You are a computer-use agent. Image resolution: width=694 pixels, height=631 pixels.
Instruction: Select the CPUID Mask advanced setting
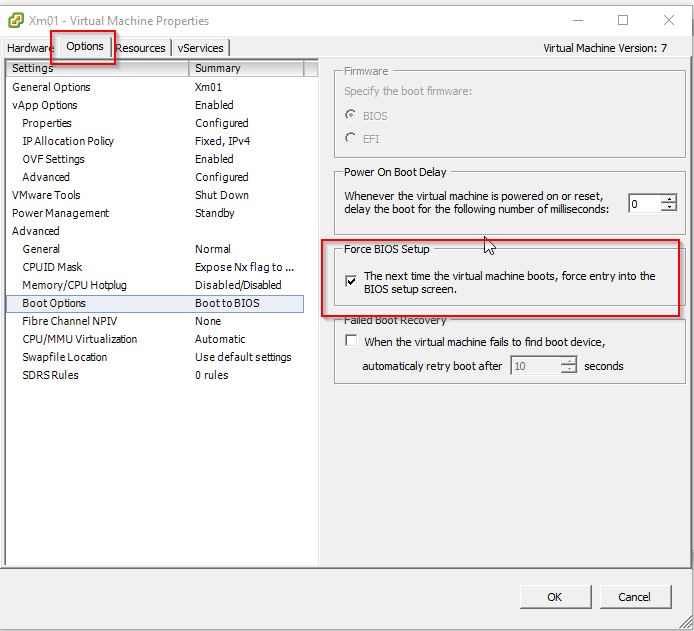(x=52, y=267)
